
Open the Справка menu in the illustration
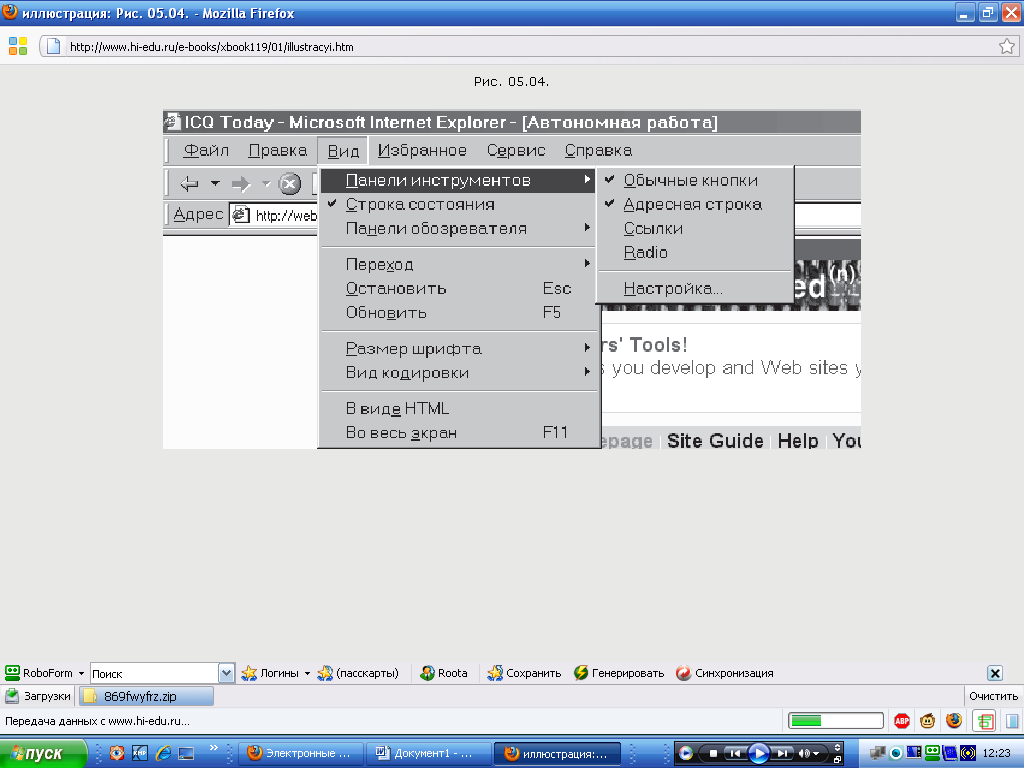598,150
